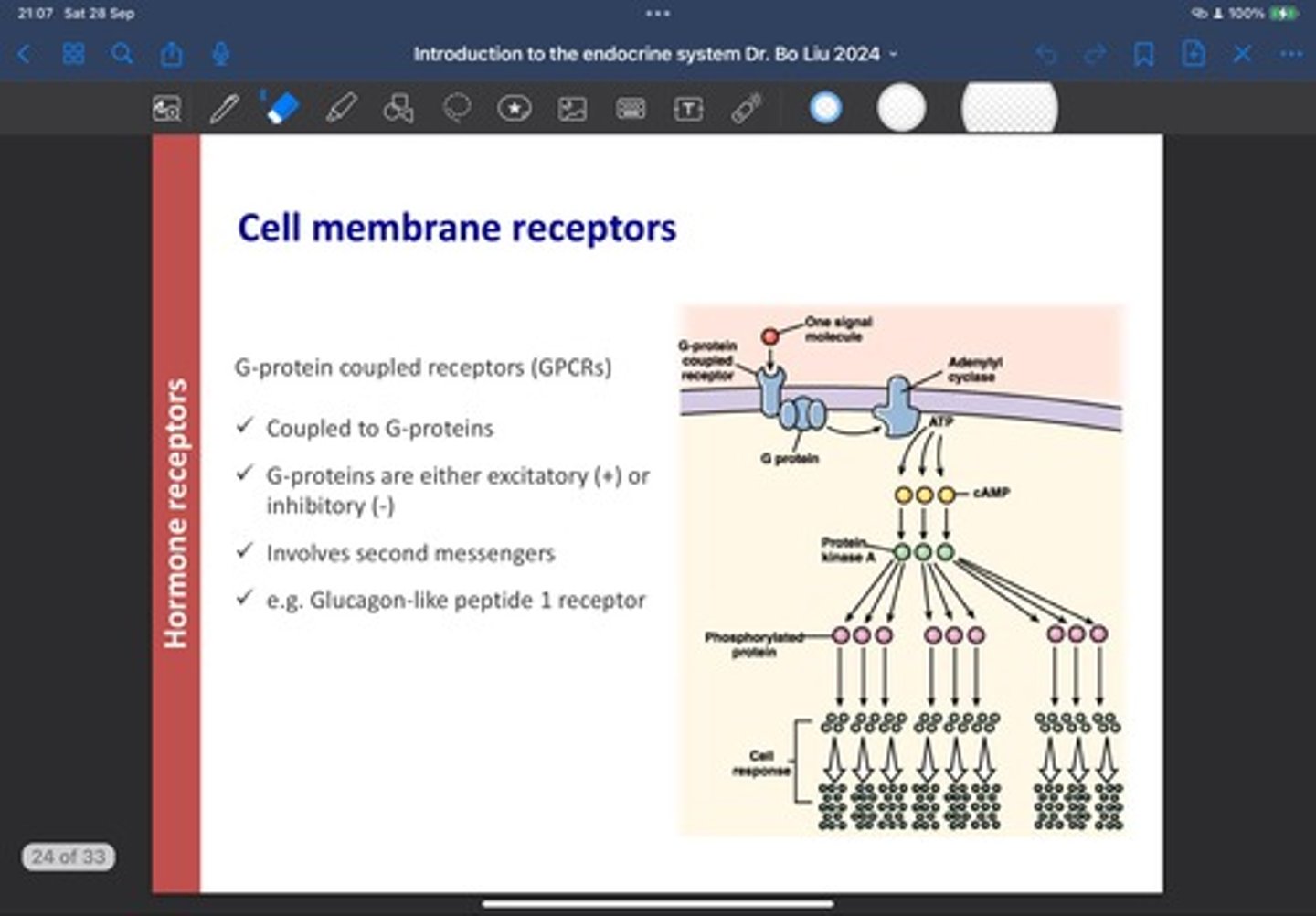Viewport: 1316px width, 916px height.
Task: Start audio recording with microphone icon
Action: pyautogui.click(x=220, y=54)
